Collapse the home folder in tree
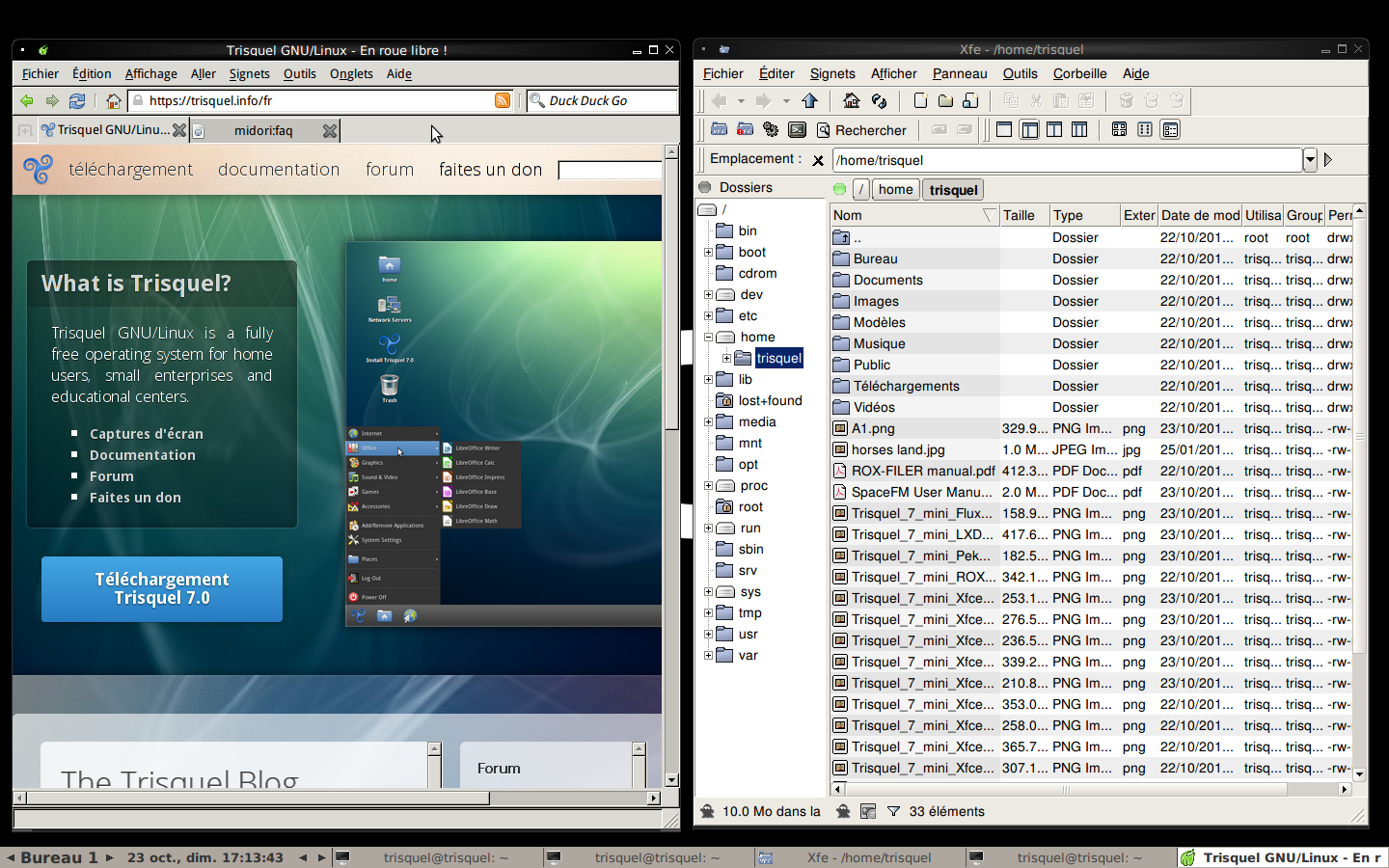1389x868 pixels. coord(708,337)
